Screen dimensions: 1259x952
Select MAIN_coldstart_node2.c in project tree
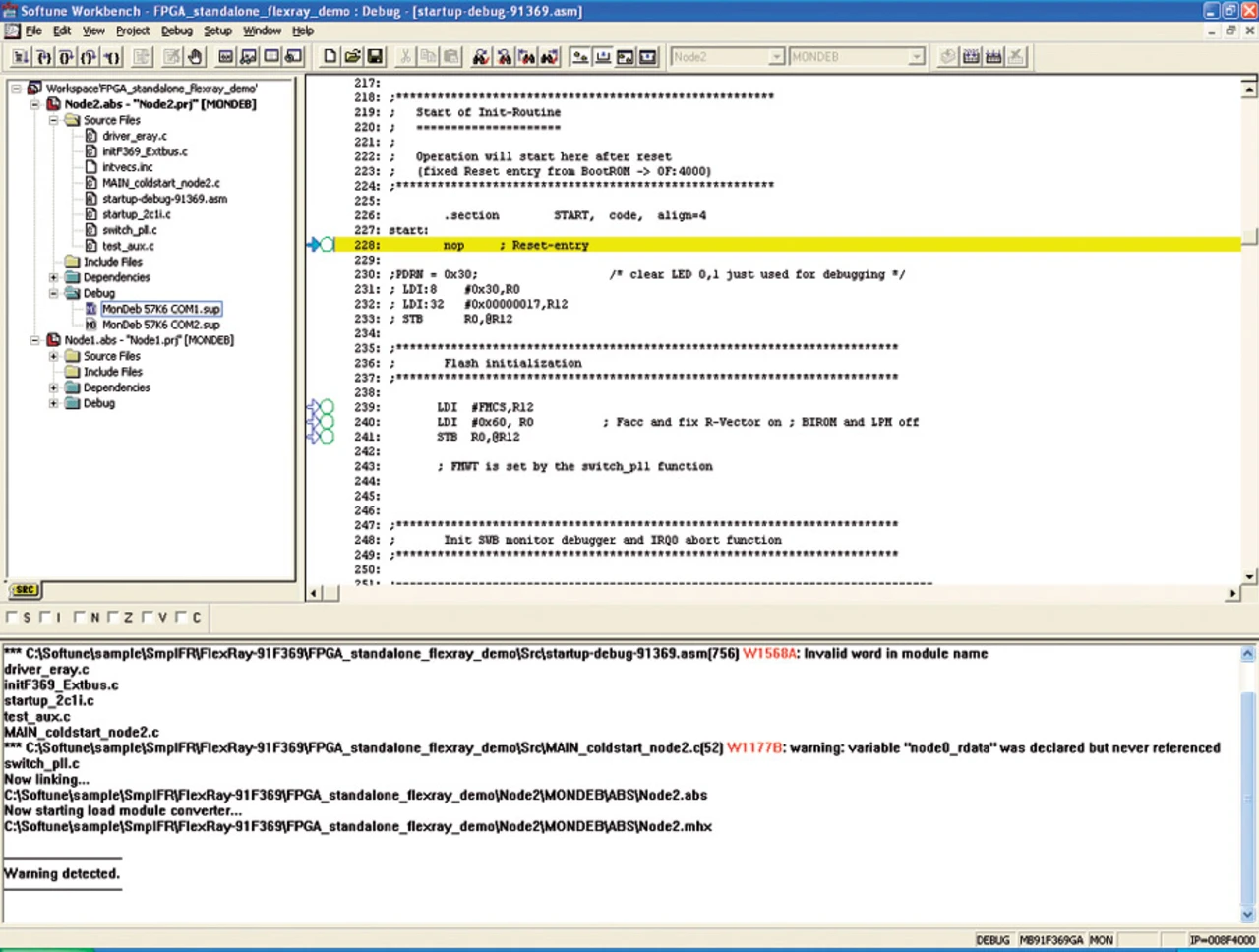click(160, 183)
